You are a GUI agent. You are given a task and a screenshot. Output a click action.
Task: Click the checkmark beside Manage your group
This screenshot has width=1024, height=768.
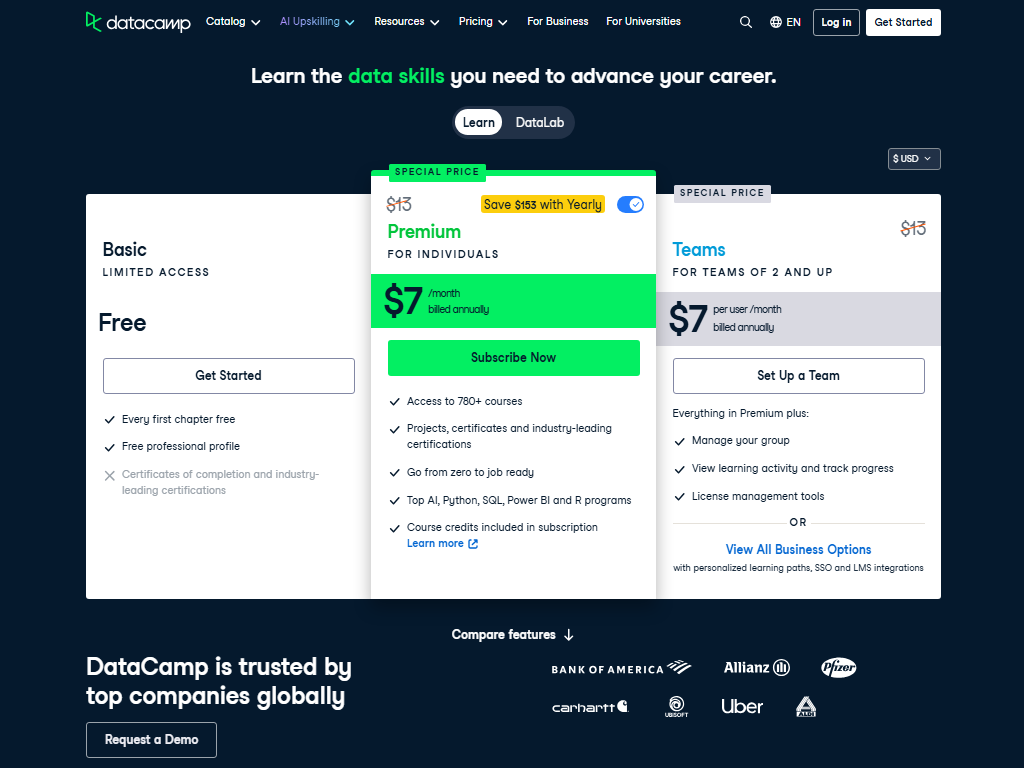point(679,441)
